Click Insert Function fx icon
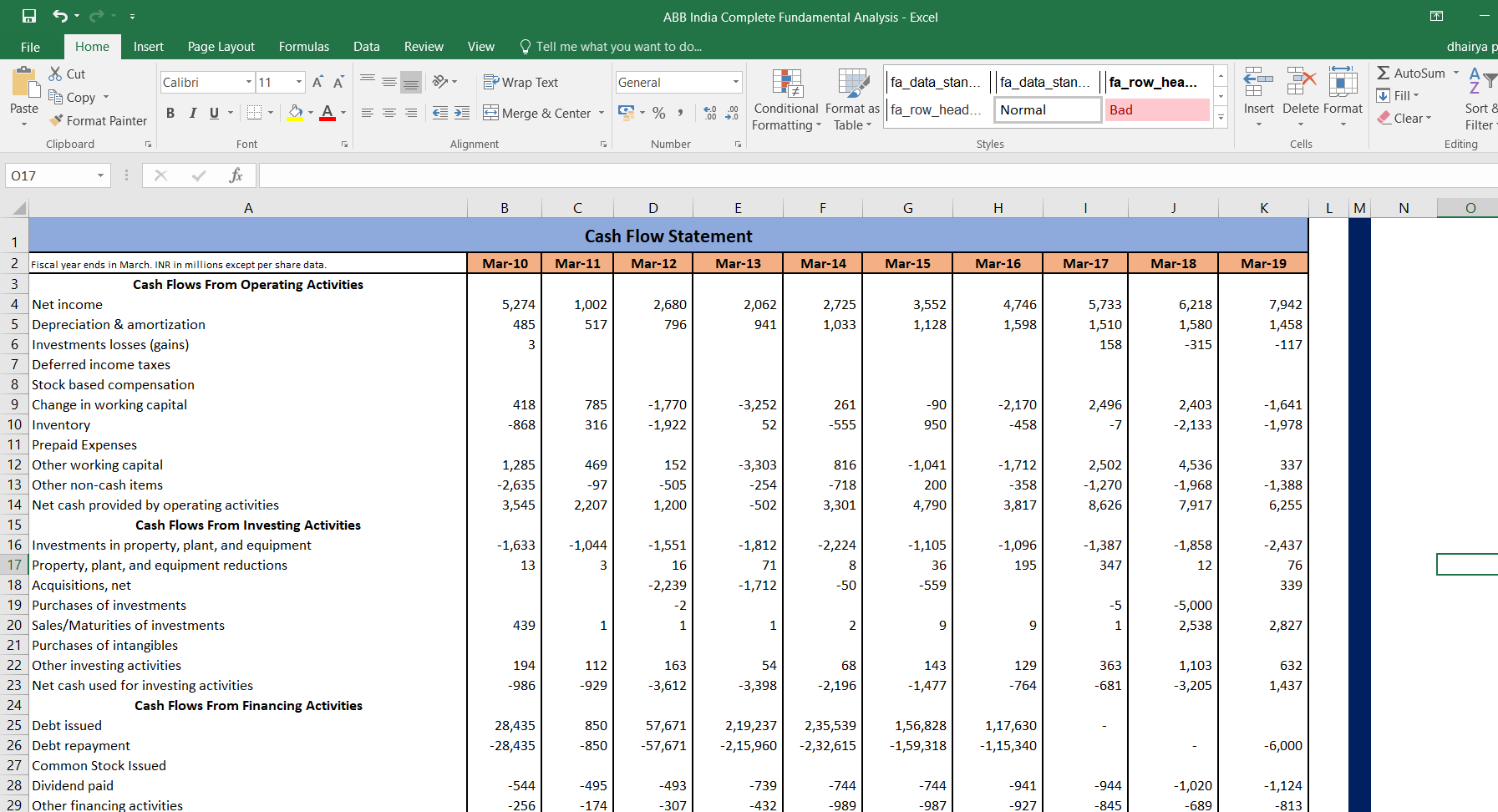Viewport: 1498px width, 812px height. (236, 175)
